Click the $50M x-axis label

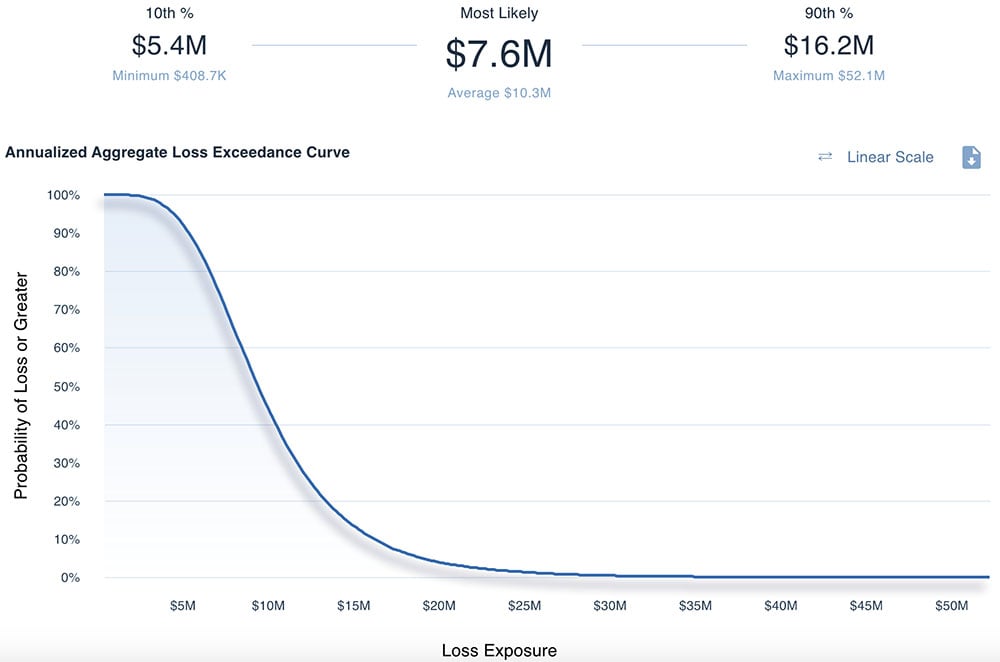pyautogui.click(x=952, y=606)
